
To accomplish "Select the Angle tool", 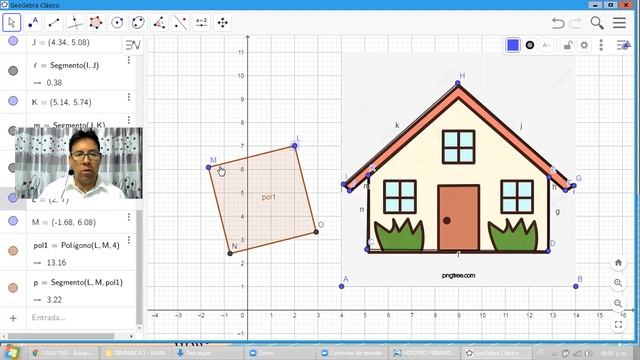I will tap(159, 22).
